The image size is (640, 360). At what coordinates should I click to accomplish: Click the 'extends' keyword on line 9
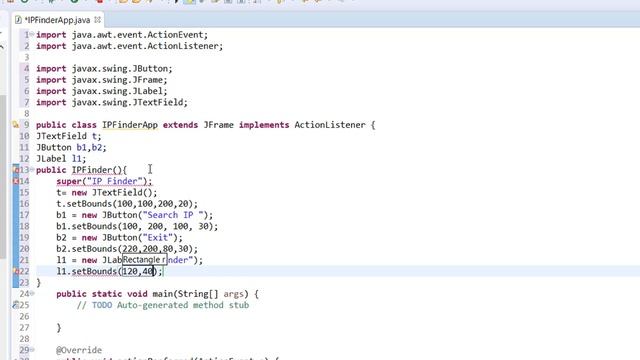click(x=180, y=125)
